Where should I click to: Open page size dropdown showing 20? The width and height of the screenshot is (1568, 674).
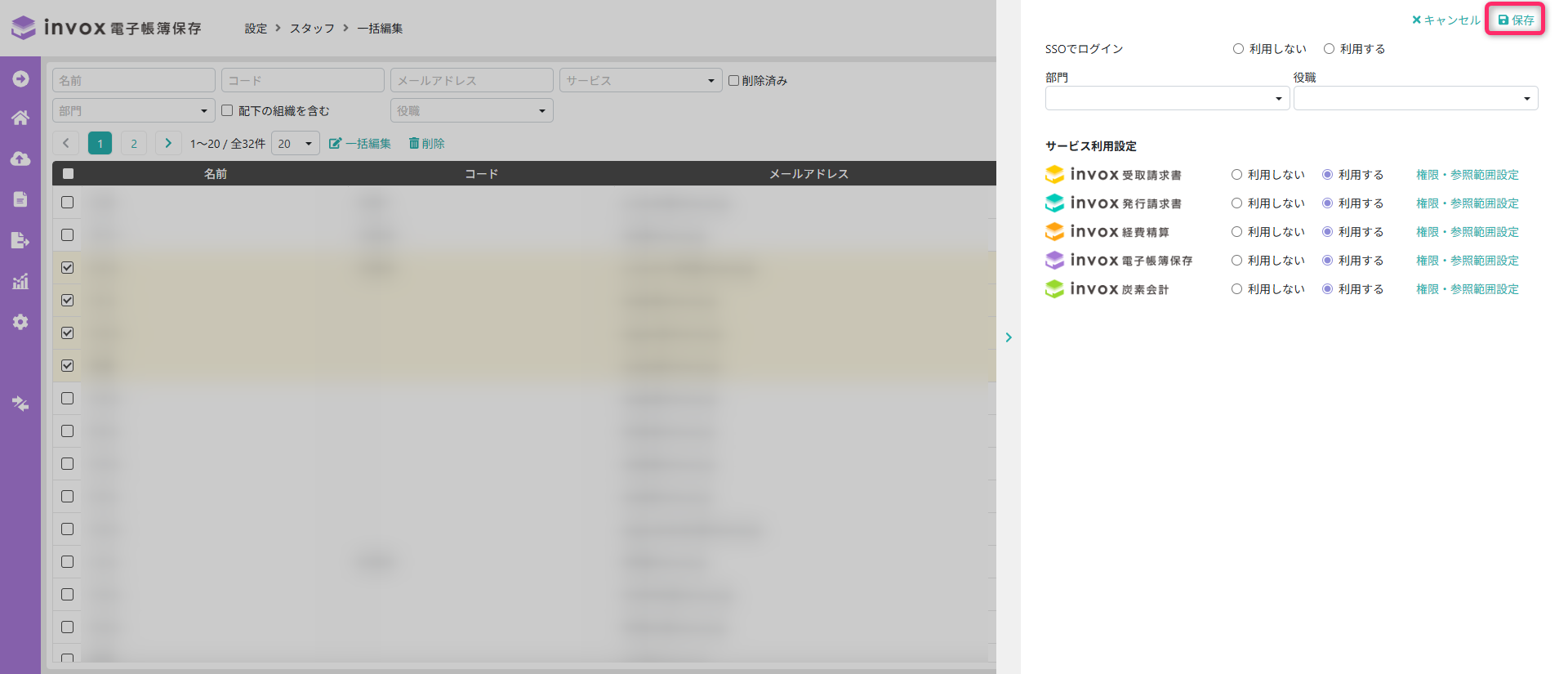[x=296, y=144]
